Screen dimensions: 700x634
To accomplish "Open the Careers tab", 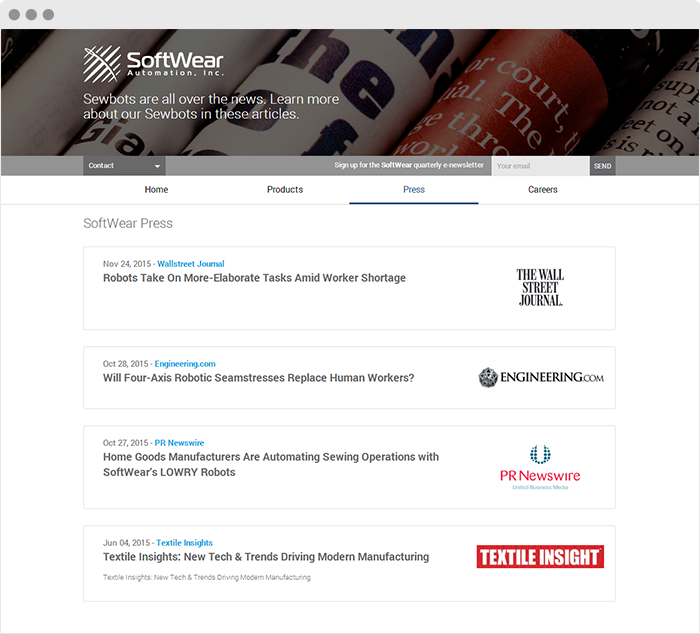I will [542, 190].
